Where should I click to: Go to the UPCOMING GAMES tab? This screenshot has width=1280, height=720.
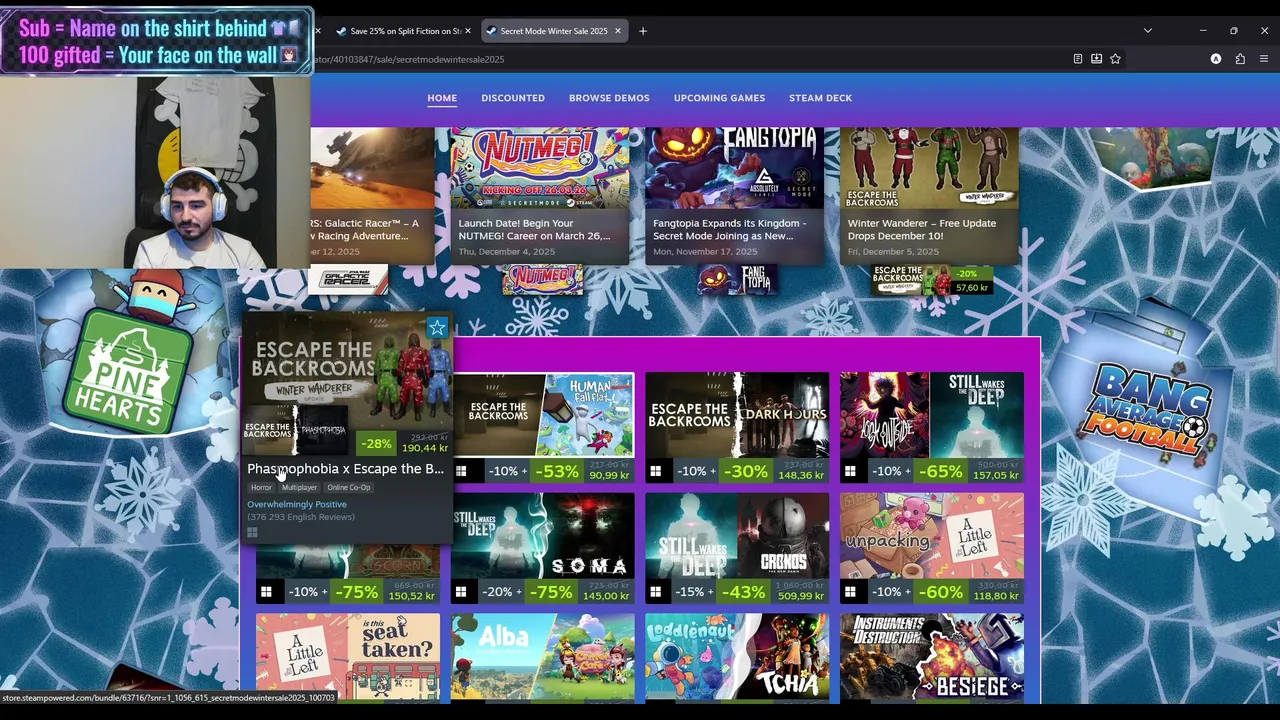[719, 98]
